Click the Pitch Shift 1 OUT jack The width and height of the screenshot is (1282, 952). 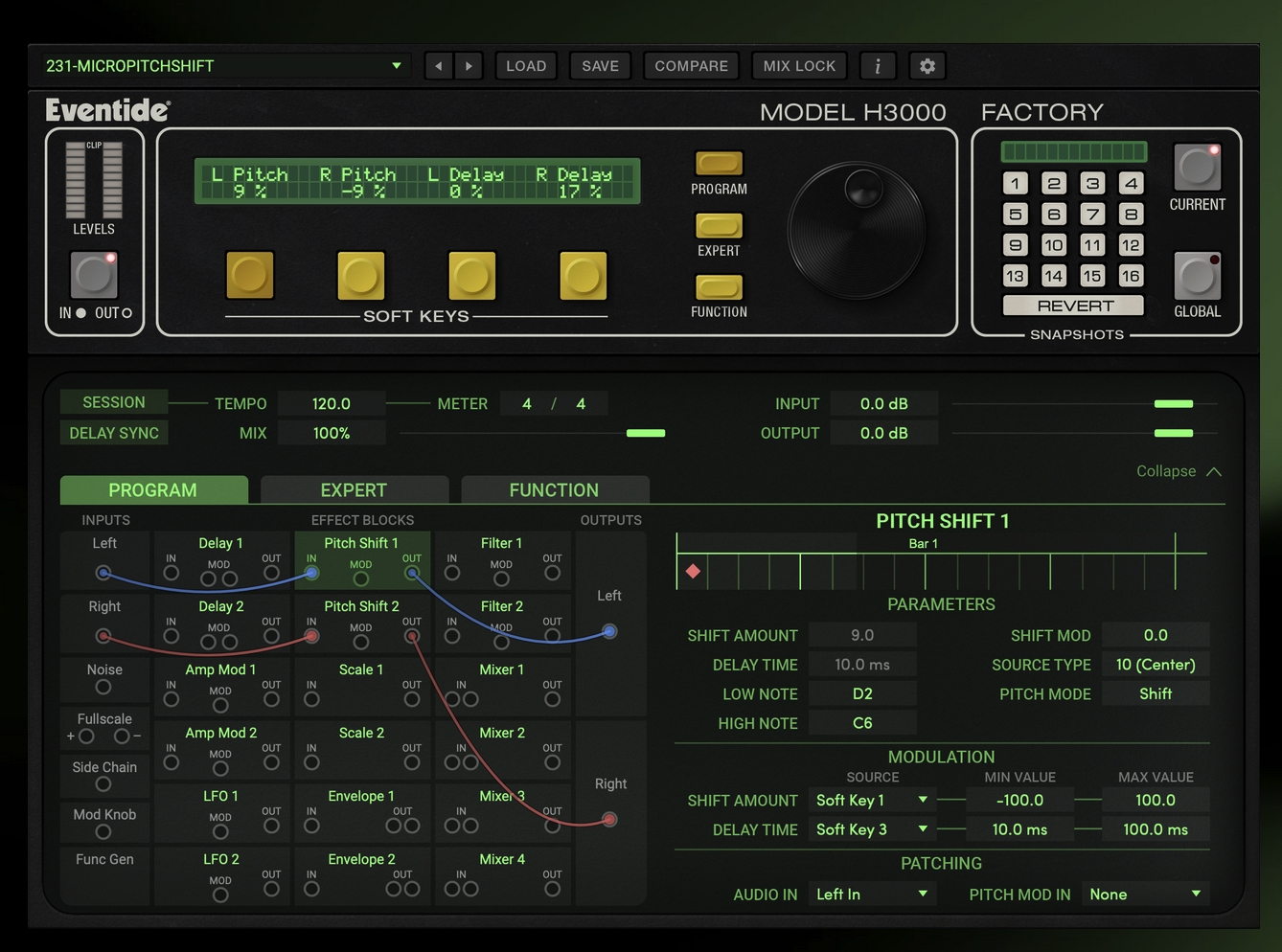point(412,573)
